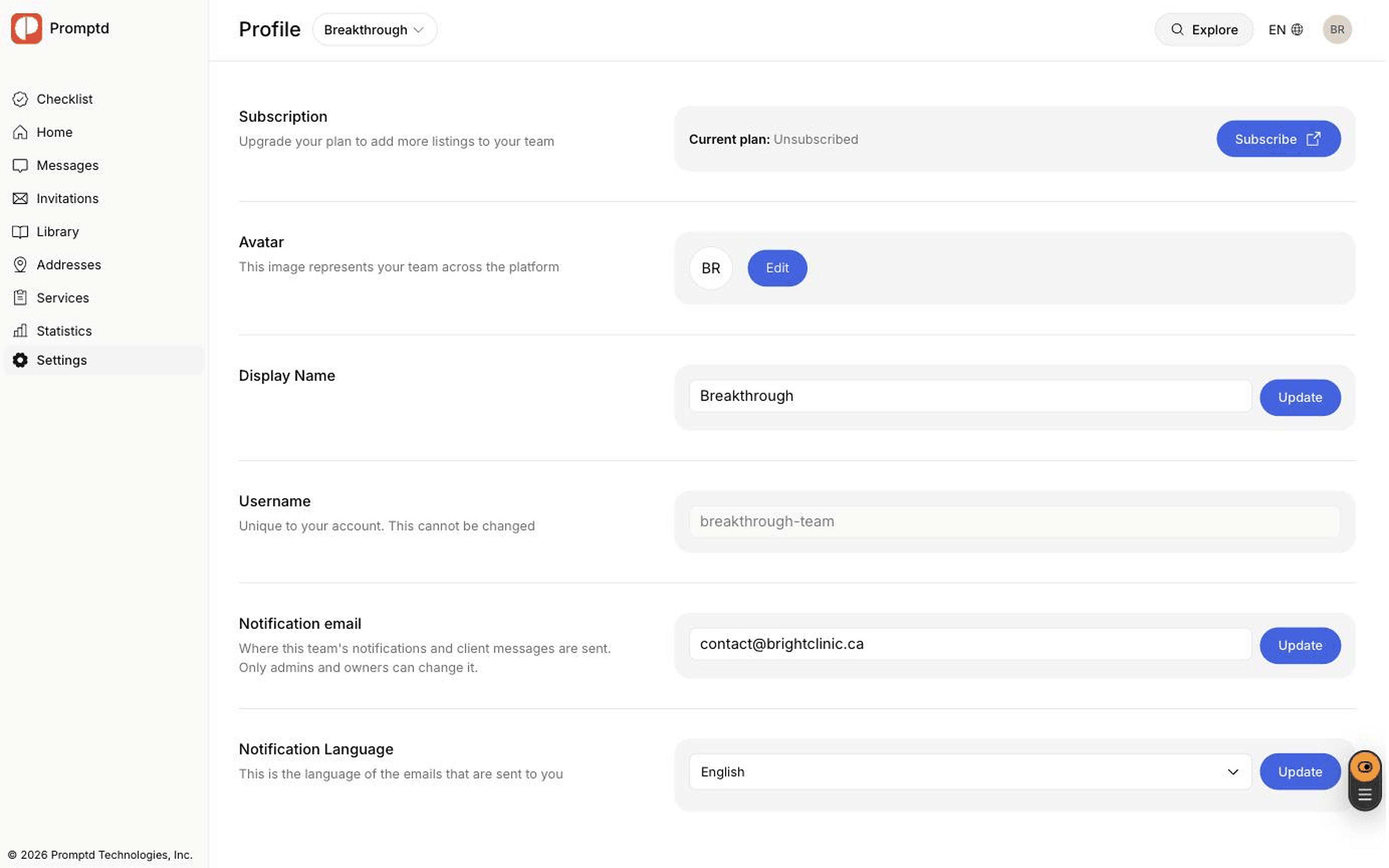Open the BR user avatar menu

1337,29
